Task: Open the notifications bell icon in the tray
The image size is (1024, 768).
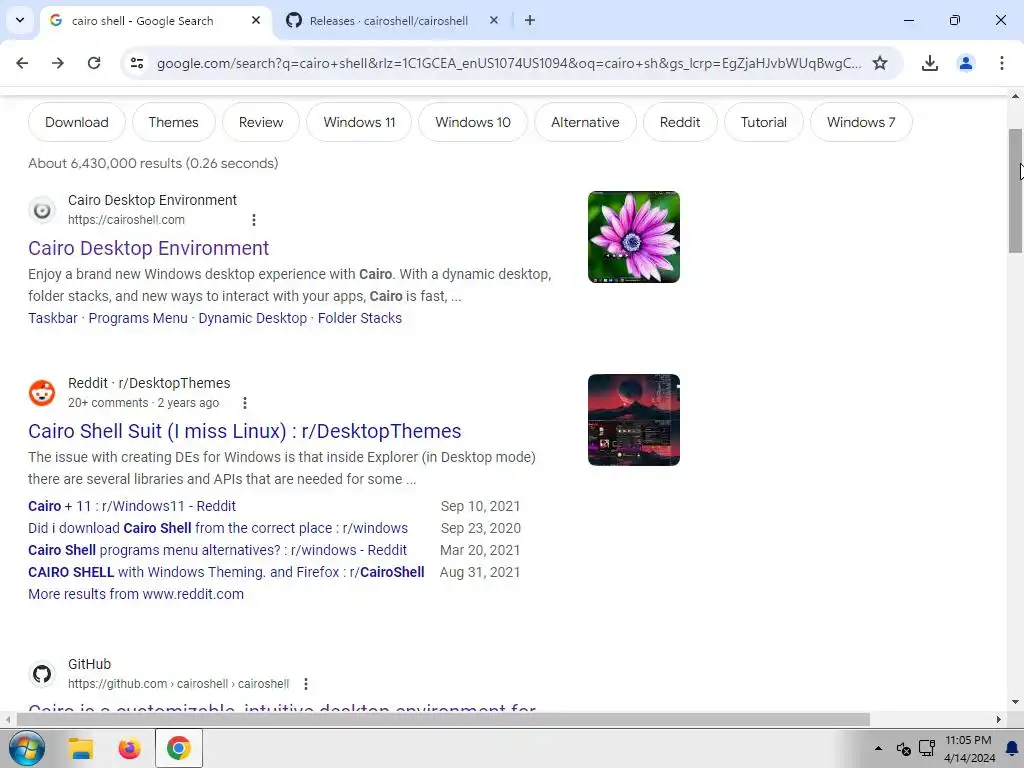Action: point(1013,748)
